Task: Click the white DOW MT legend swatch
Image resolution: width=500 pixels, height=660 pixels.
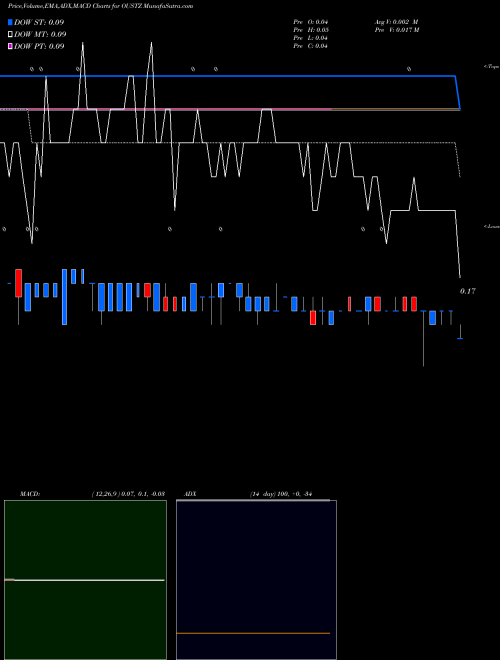Action: pos(10,34)
